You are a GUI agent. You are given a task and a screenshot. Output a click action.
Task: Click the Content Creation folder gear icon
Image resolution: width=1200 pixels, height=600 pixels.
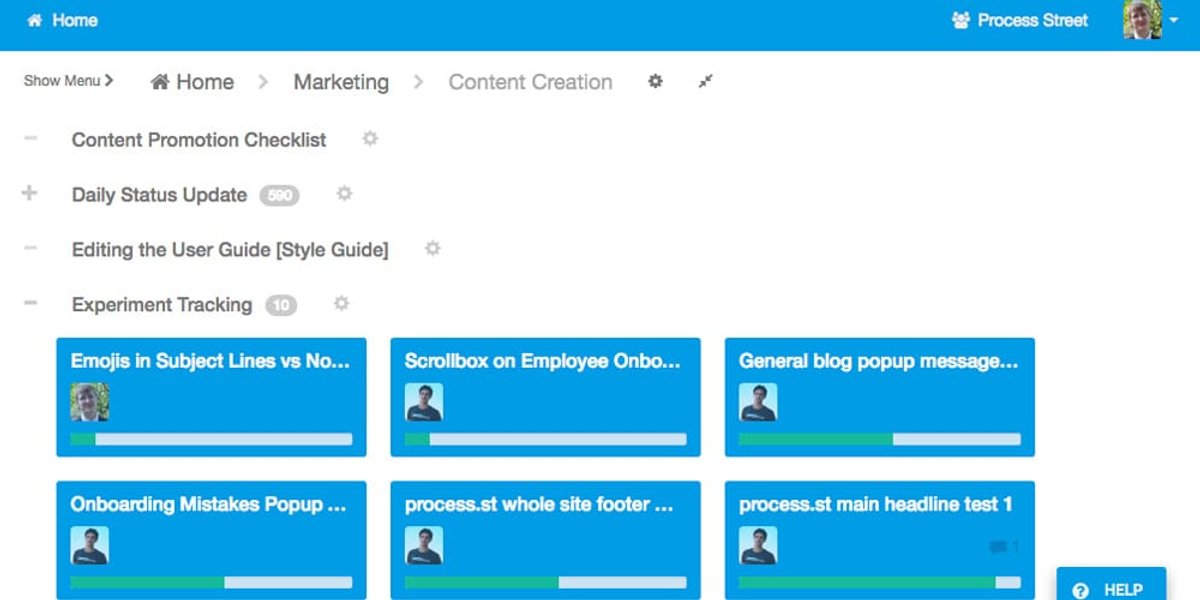[655, 82]
